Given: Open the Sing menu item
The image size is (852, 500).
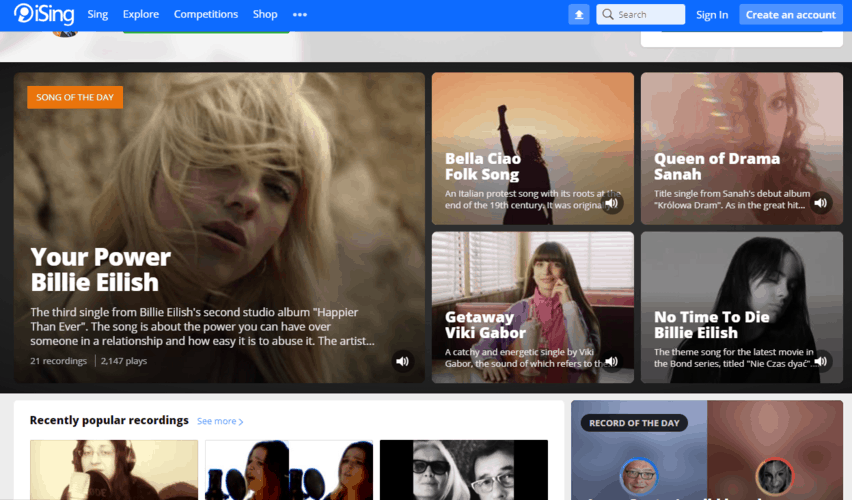Looking at the screenshot, I should click(x=98, y=15).
